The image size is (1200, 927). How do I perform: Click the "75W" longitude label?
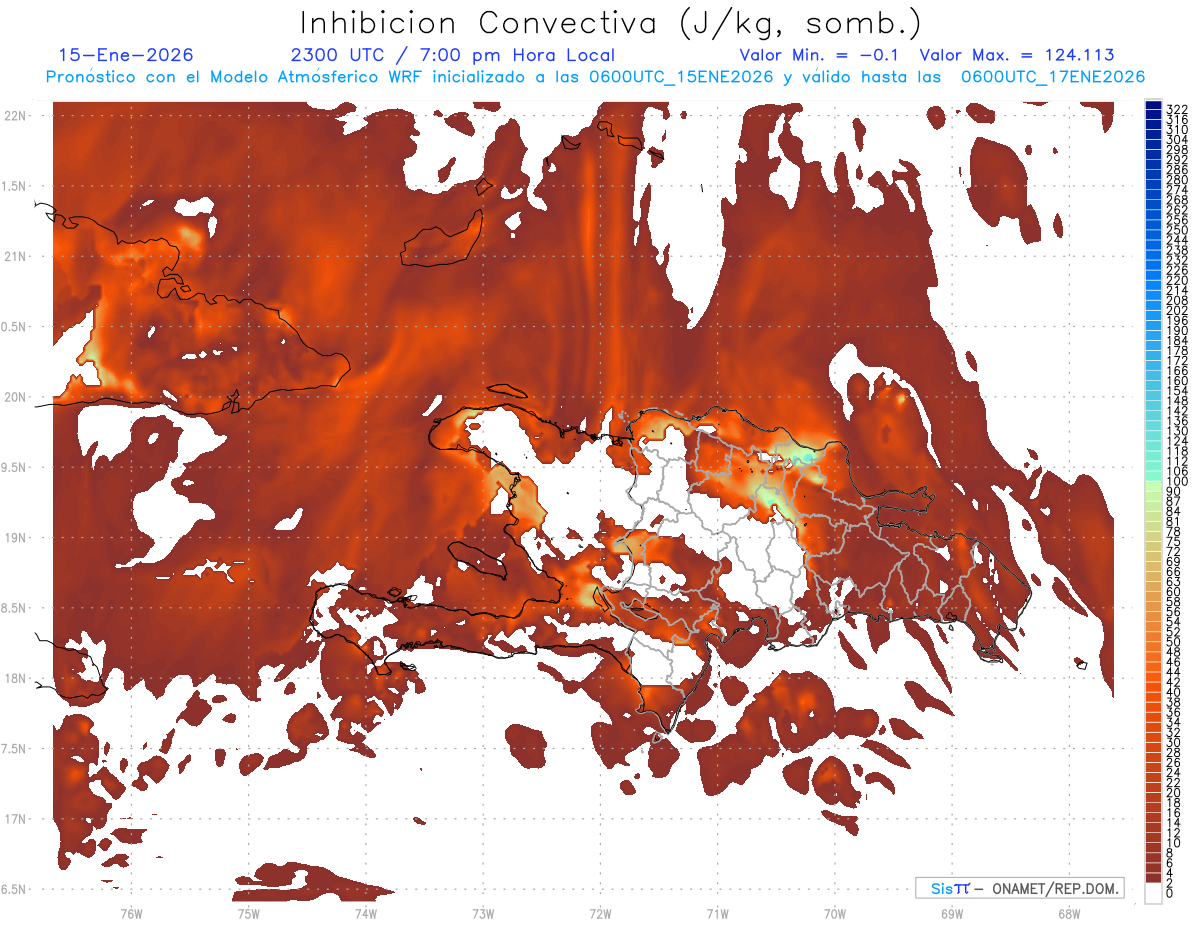click(x=248, y=913)
